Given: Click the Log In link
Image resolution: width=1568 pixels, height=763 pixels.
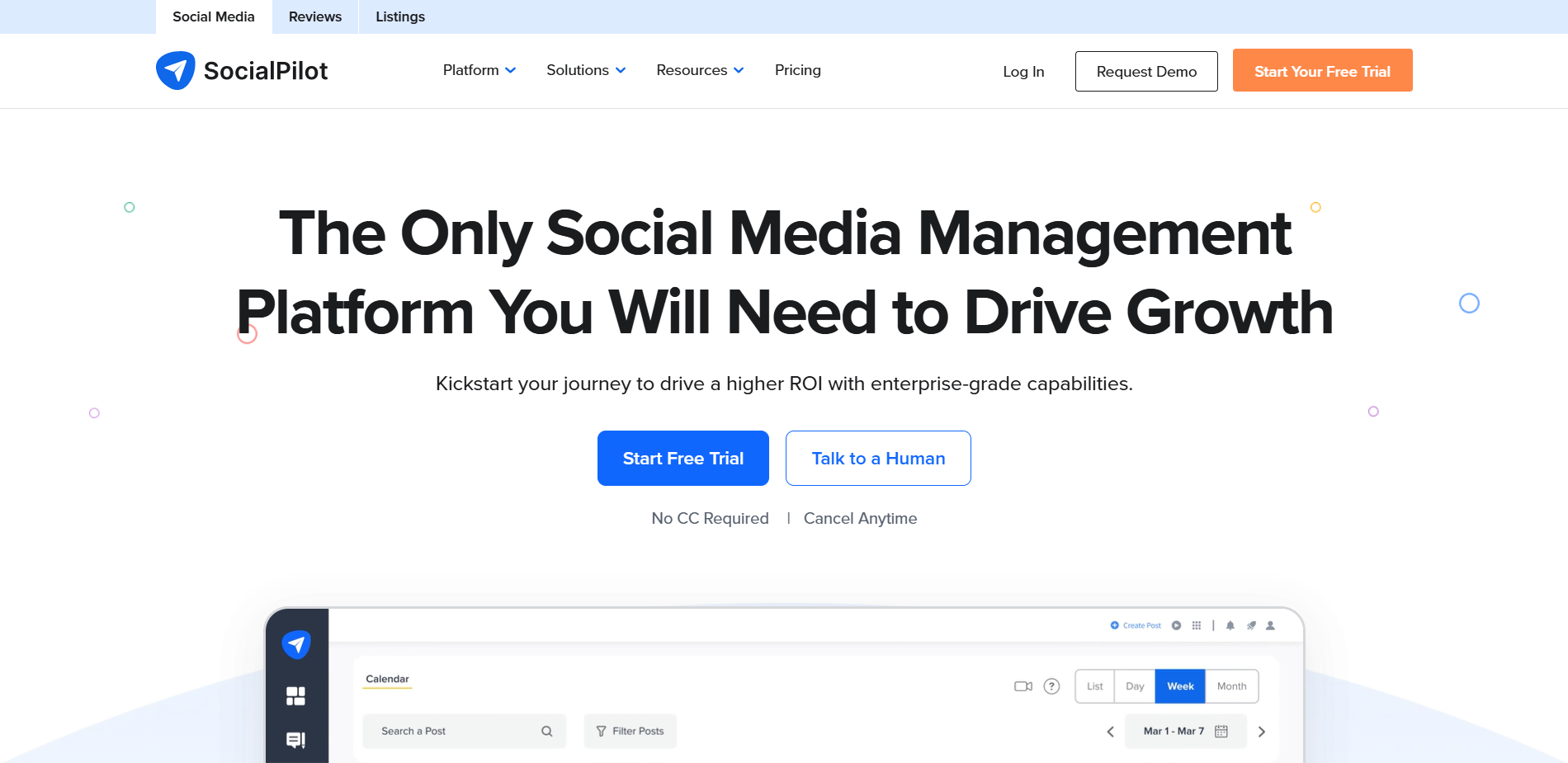Looking at the screenshot, I should (1023, 72).
